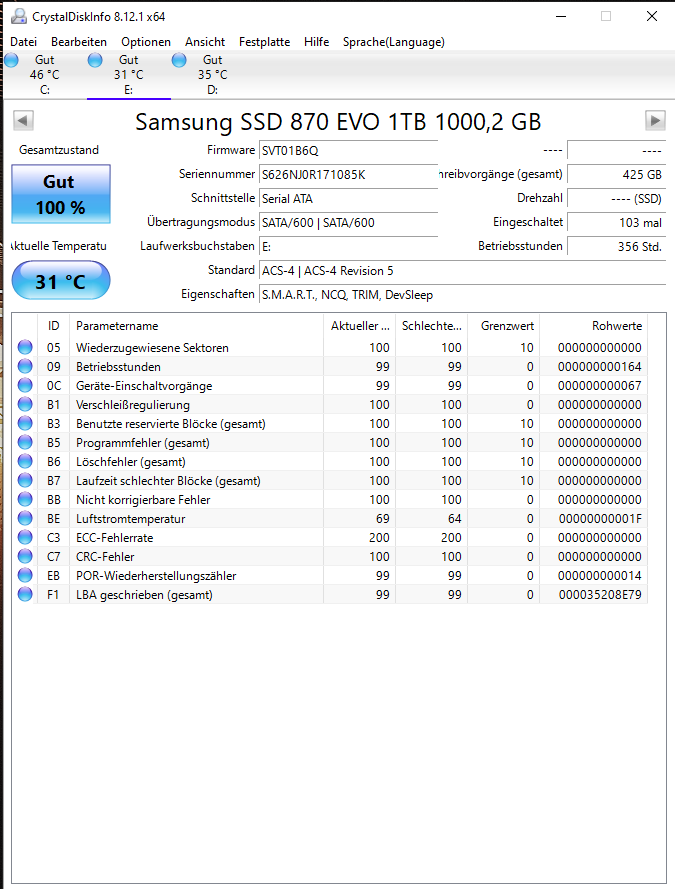
Task: Open the Festplatte menu
Action: click(x=264, y=42)
